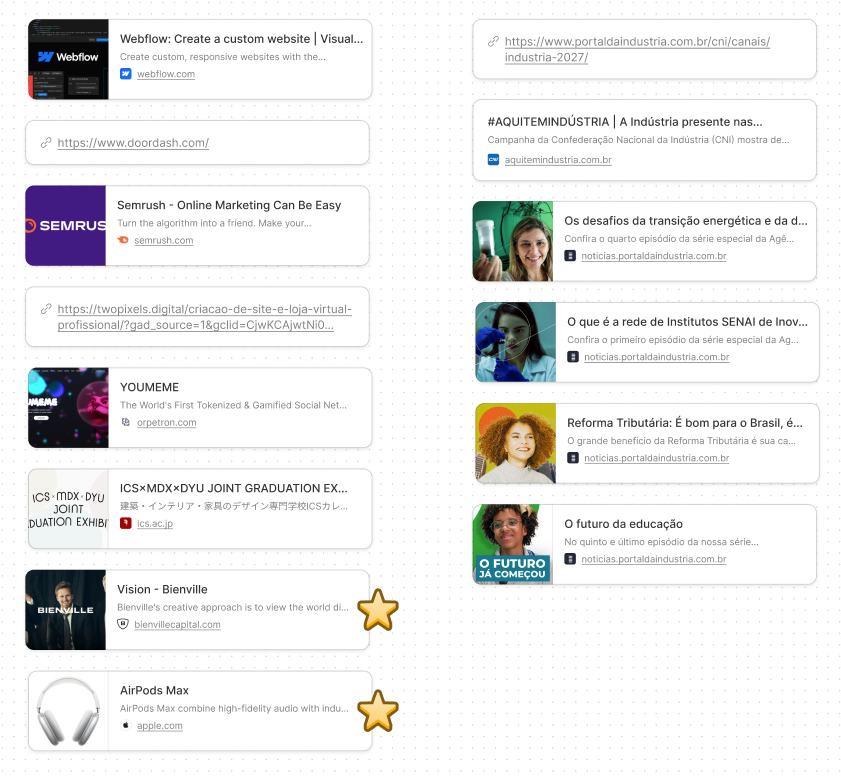Open noticias link on Institutos SENAI card

(x=656, y=357)
